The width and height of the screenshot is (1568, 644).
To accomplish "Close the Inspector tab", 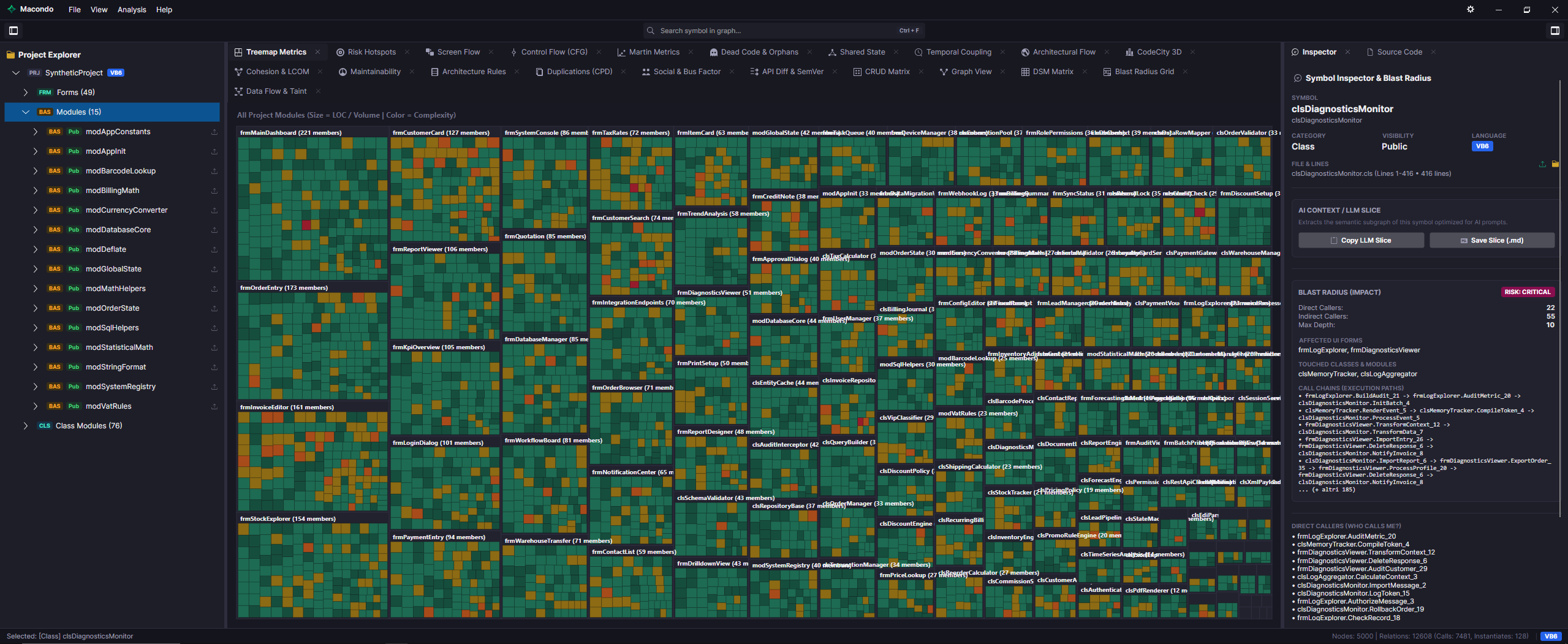I will [x=1347, y=52].
